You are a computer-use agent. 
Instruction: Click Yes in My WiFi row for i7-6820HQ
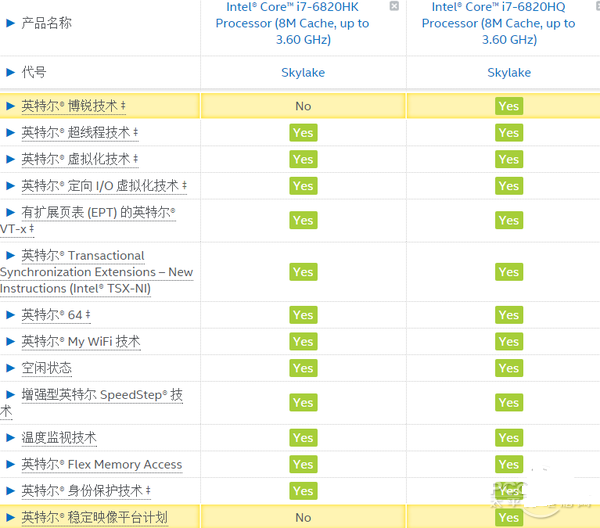click(509, 341)
